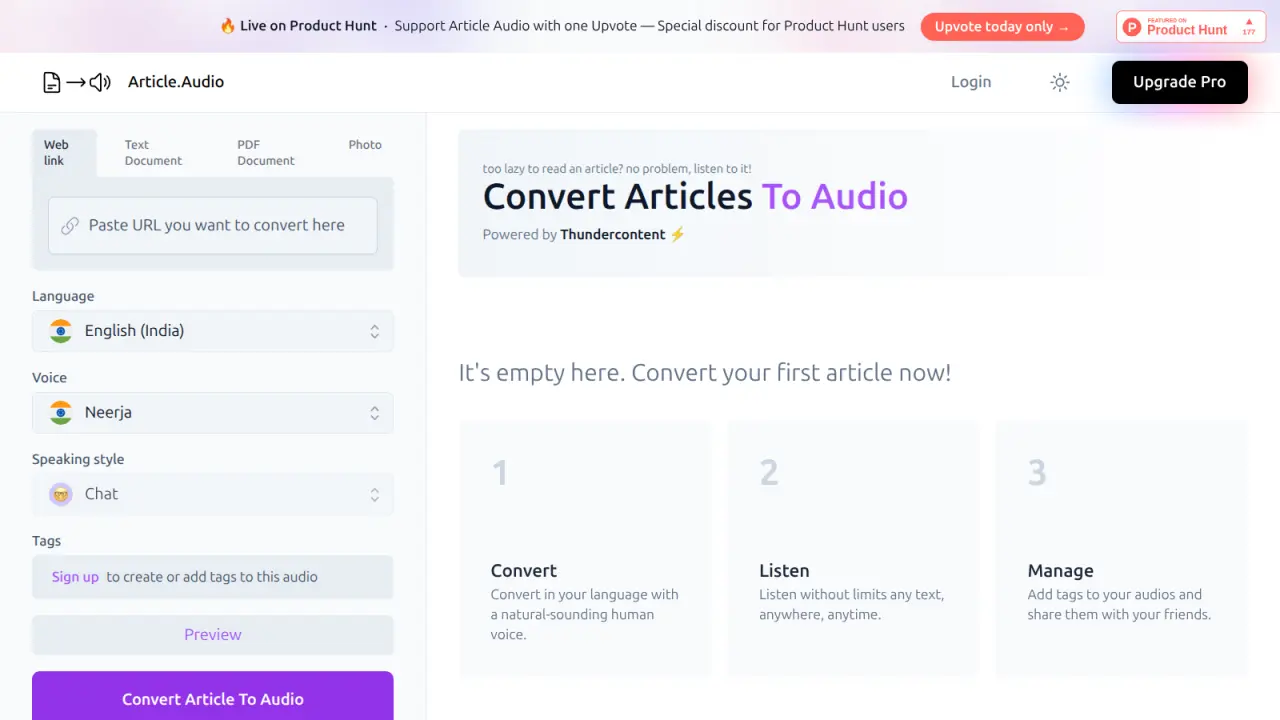Screen dimensions: 1280x720
Task: Click the Product Hunt P logo badge
Action: [x=1131, y=27]
